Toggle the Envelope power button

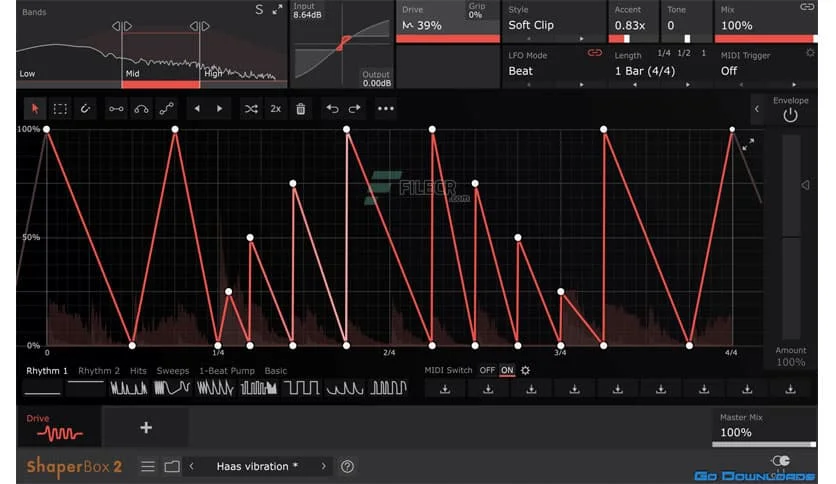tap(790, 115)
